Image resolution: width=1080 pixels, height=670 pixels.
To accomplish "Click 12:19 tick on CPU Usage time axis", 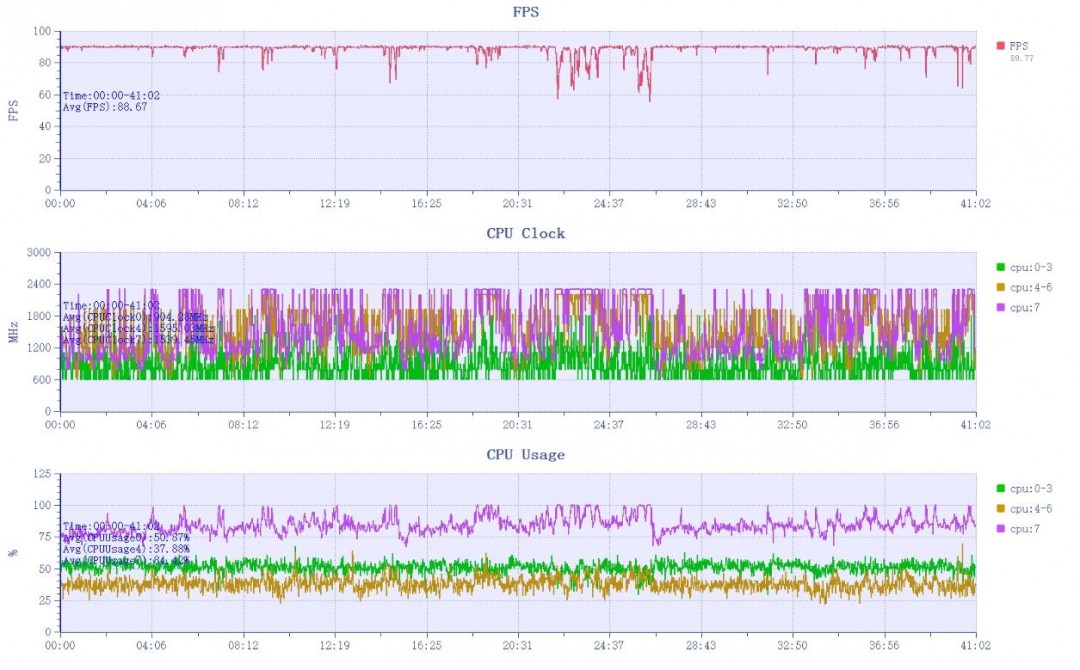I will tap(334, 646).
